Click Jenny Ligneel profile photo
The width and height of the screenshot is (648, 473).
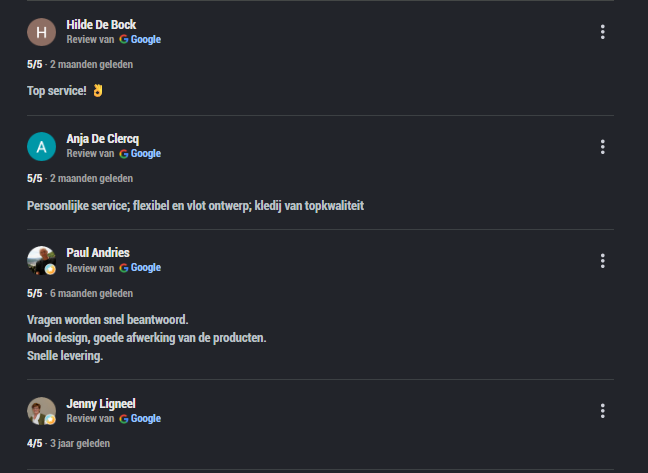[41, 411]
